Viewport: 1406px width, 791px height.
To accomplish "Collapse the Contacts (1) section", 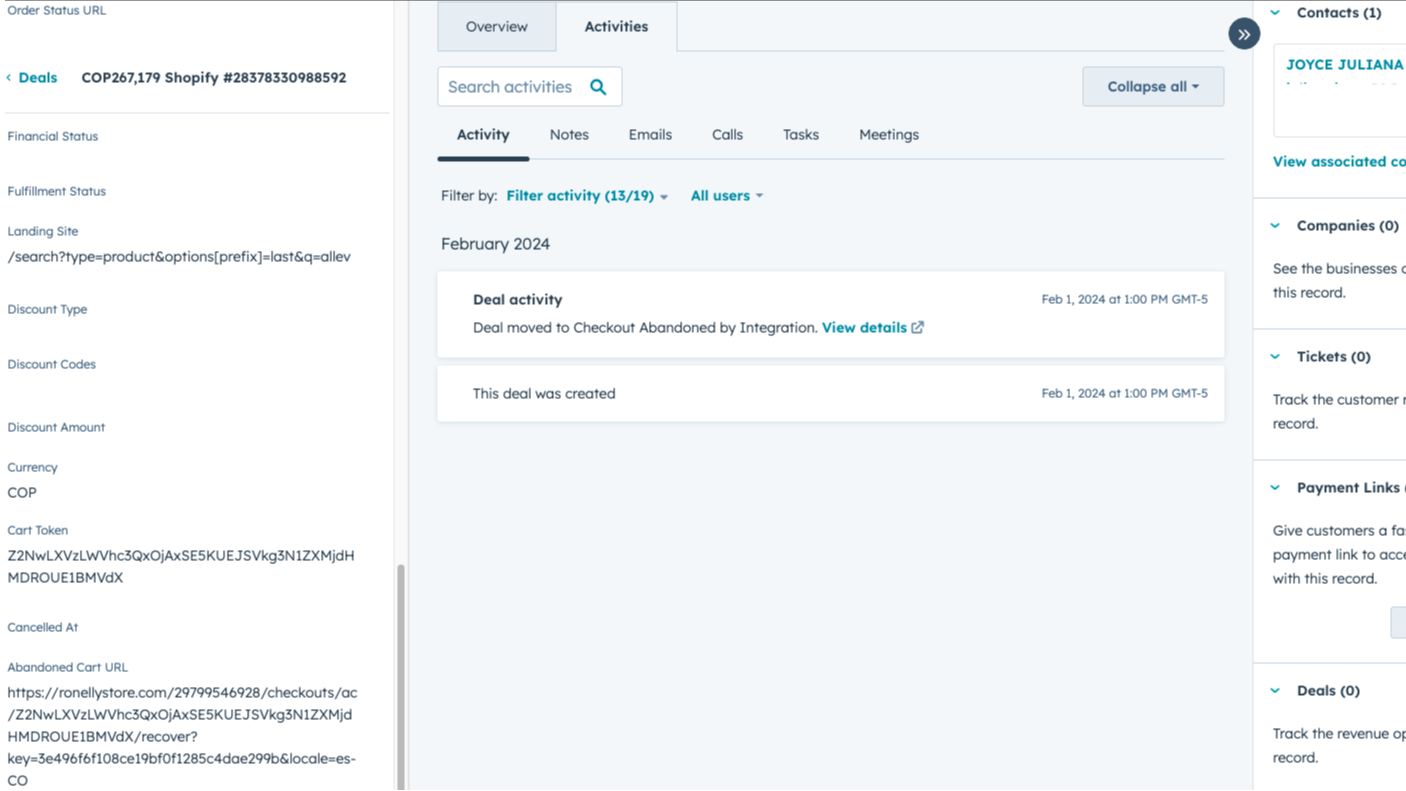I will (x=1274, y=12).
